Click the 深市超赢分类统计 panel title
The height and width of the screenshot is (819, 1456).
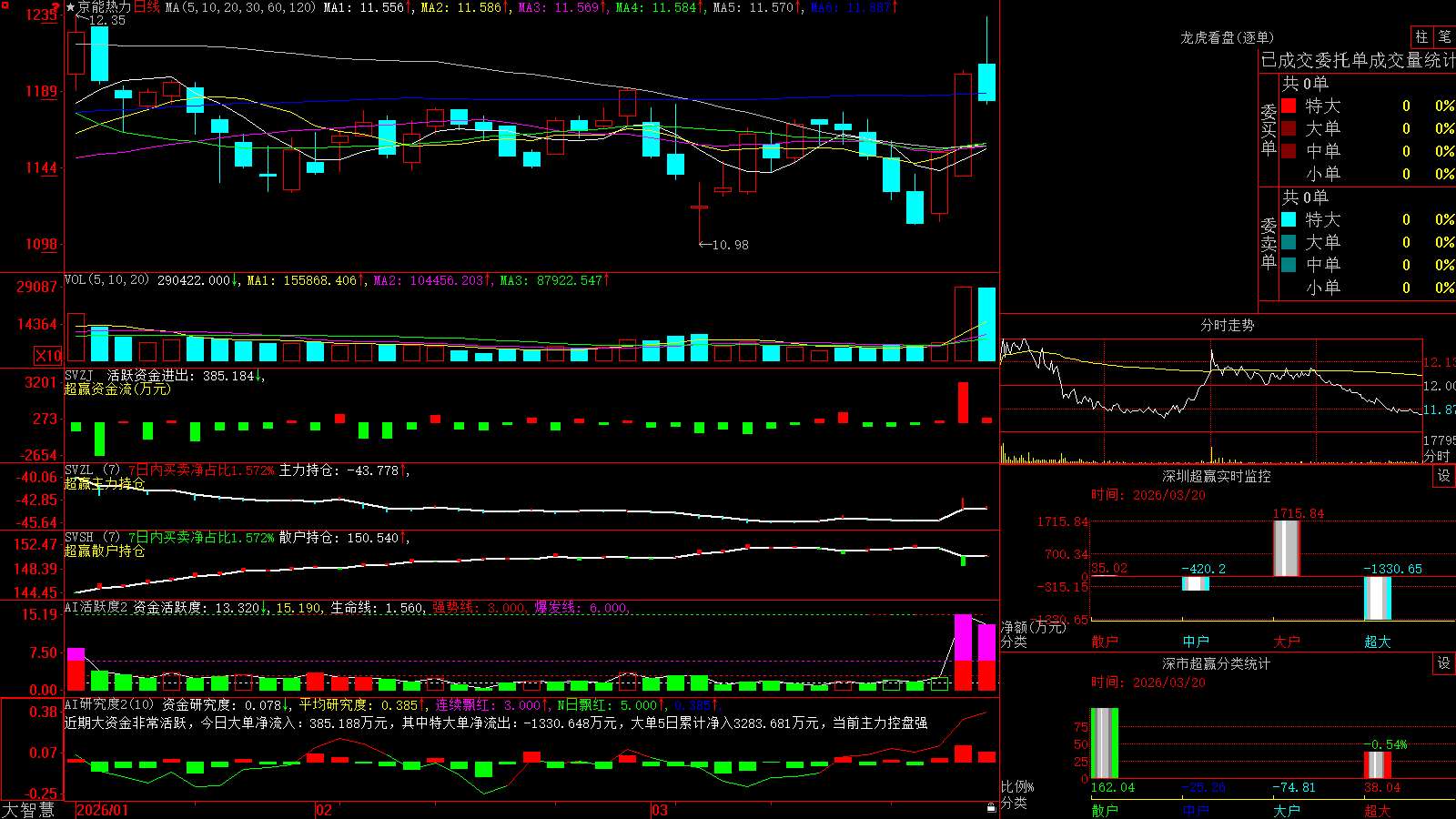point(1216,663)
